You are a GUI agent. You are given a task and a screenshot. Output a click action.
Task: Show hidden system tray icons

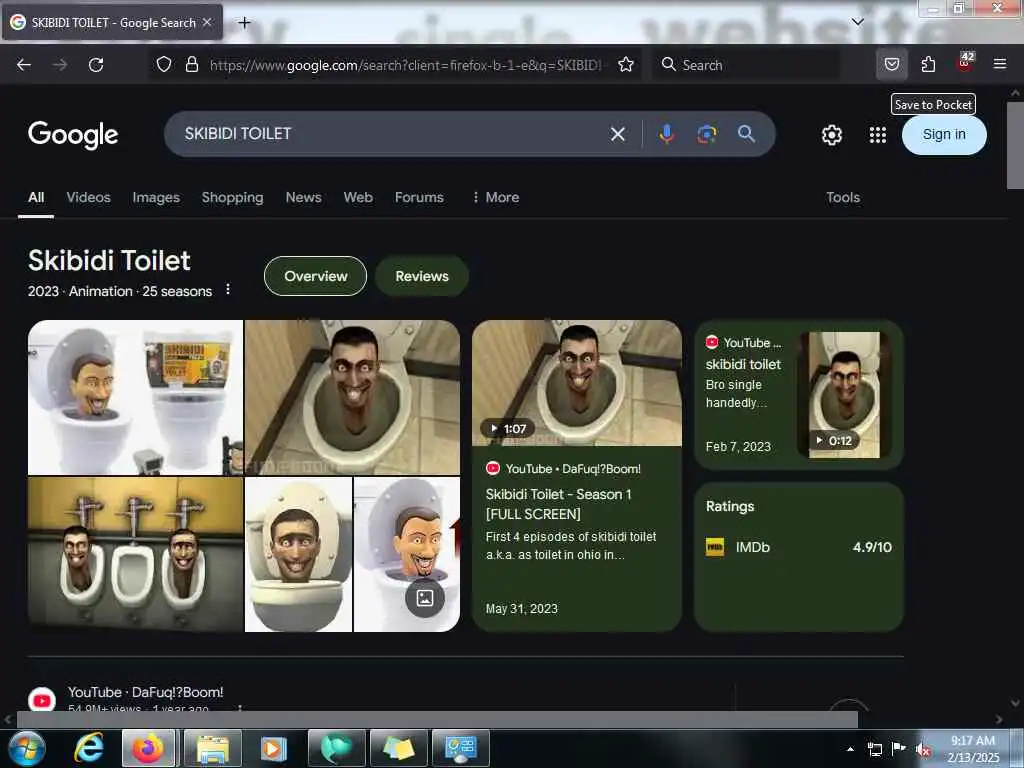point(850,749)
